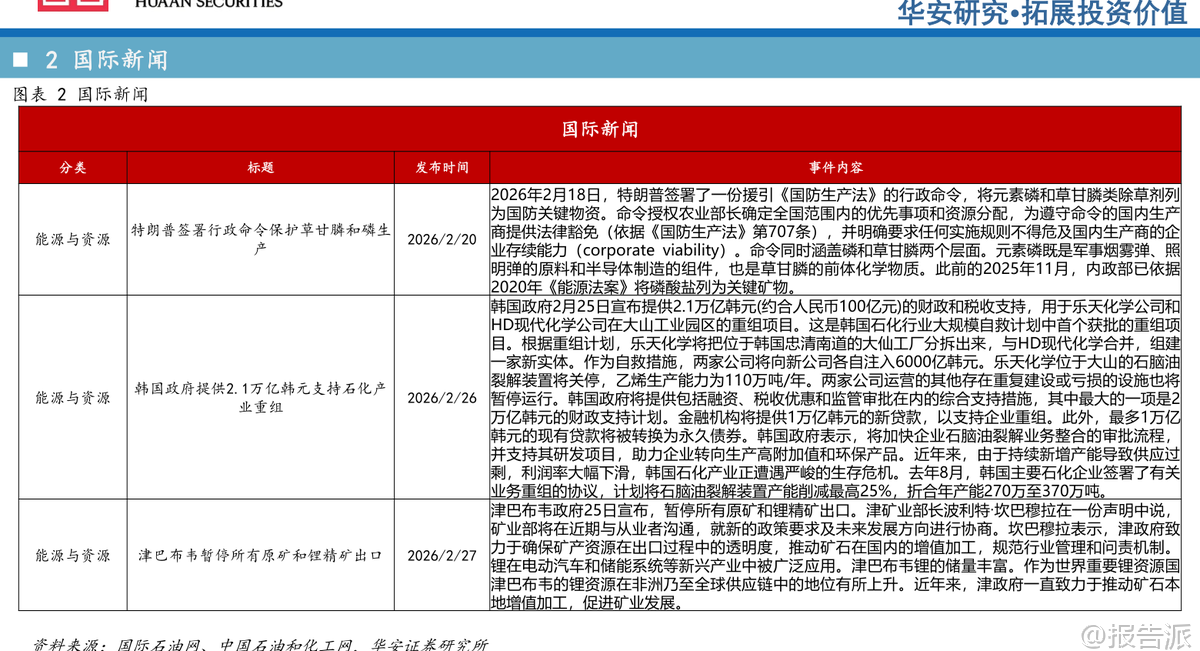
Task: Click the HUAAN SECURITIES text in header
Action: coord(208,4)
